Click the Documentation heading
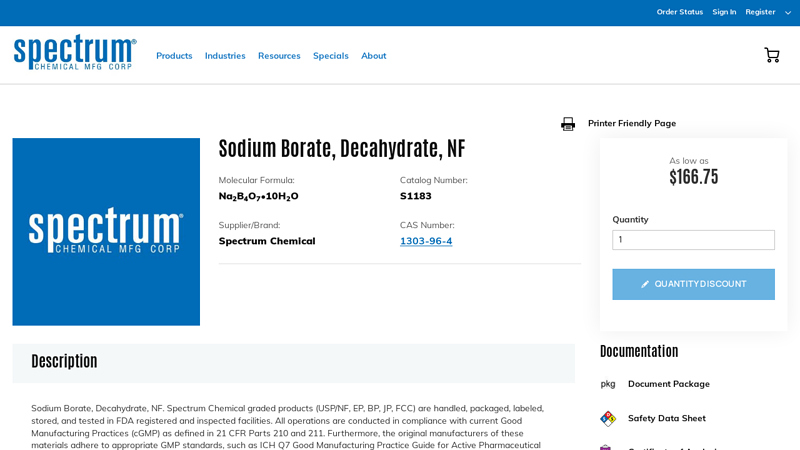 click(639, 351)
